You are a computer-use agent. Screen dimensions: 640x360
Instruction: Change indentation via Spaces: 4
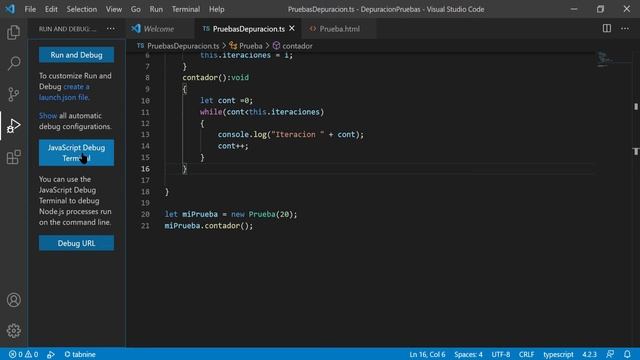click(468, 354)
